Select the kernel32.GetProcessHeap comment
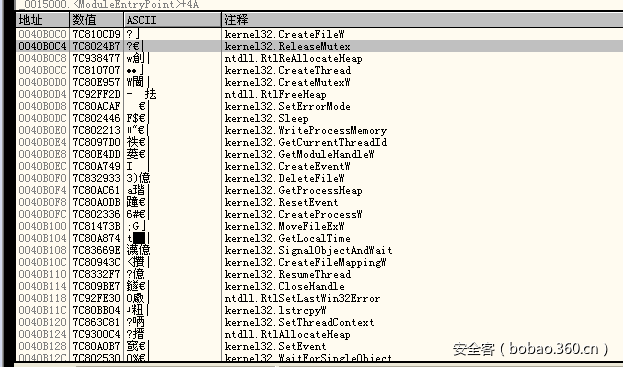The width and height of the screenshot is (623, 367). [x=293, y=190]
